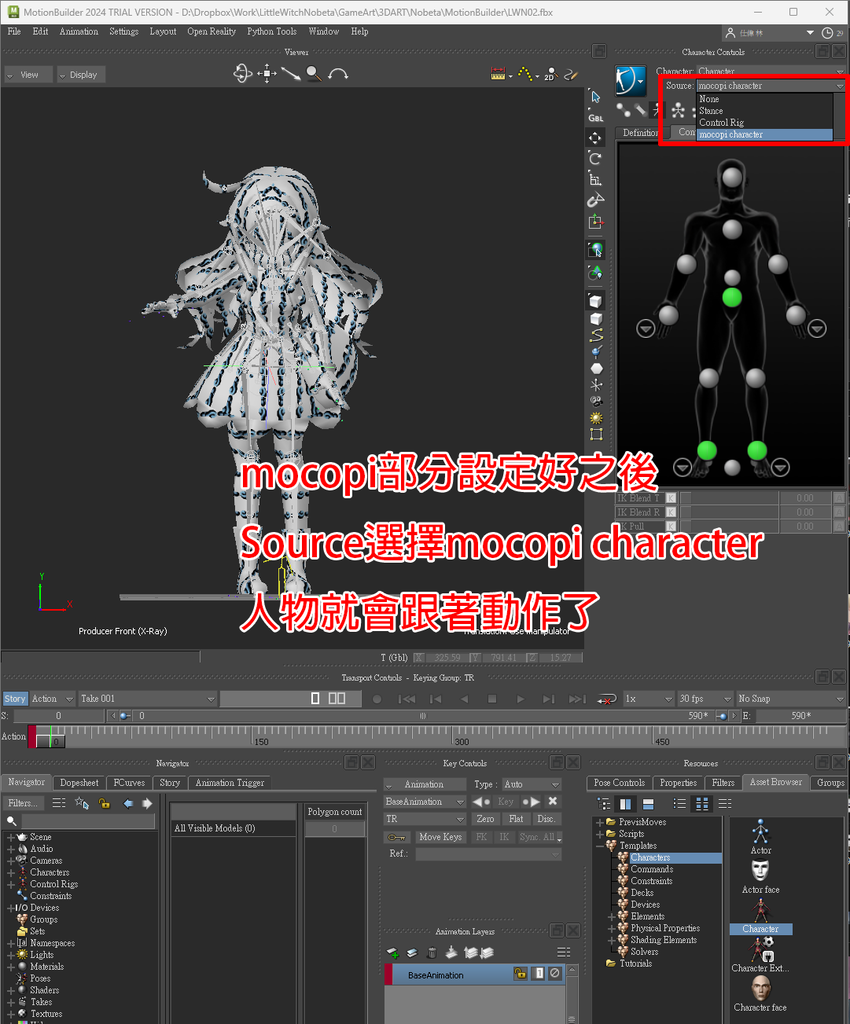
Task: Toggle the GBL global reference mode
Action: [x=595, y=118]
